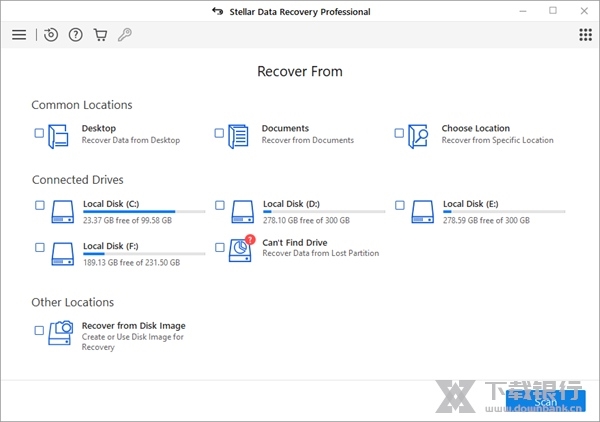Click the Choose Location search icon

tap(419, 135)
